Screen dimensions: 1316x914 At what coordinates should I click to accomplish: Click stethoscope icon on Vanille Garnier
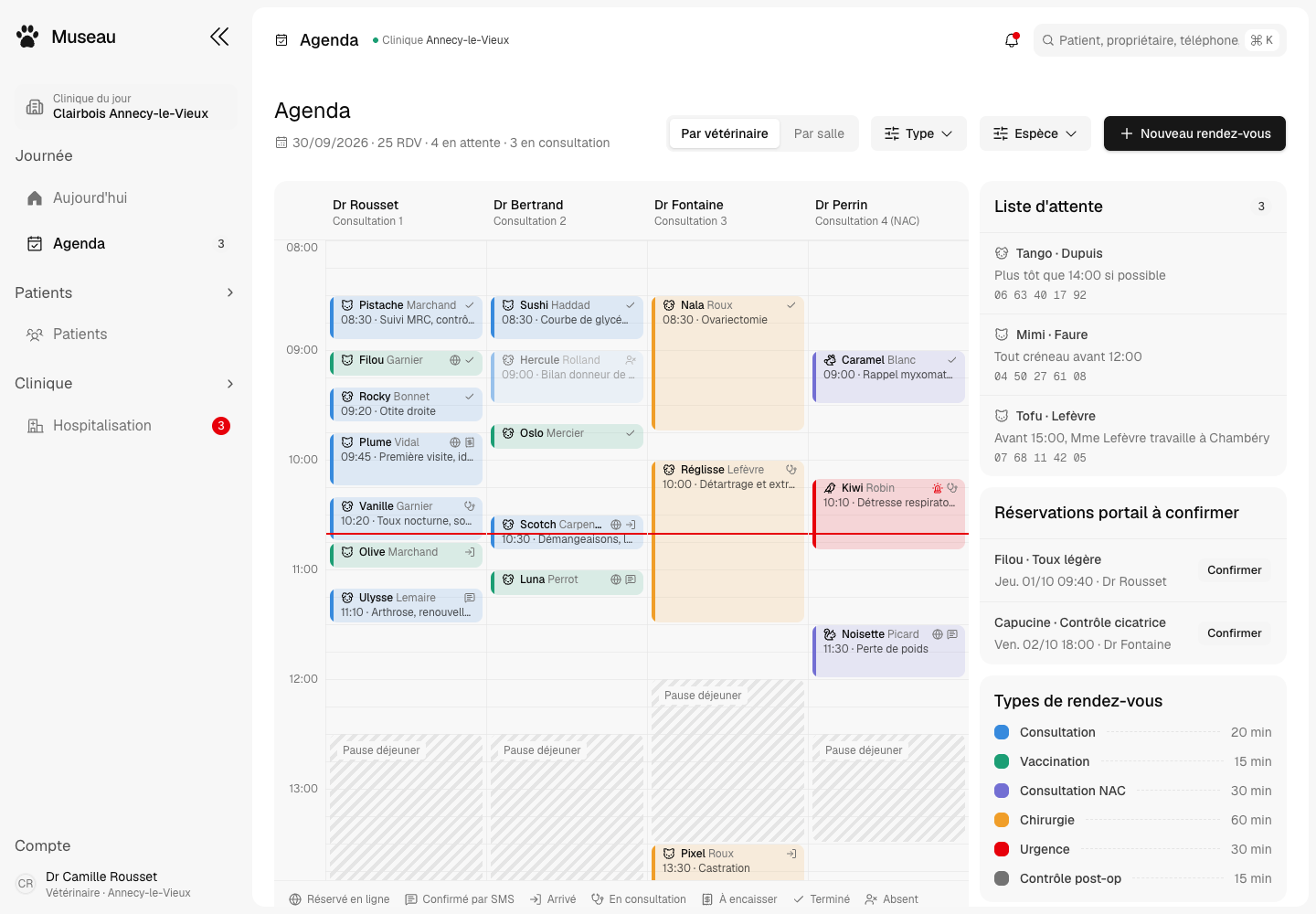(470, 506)
